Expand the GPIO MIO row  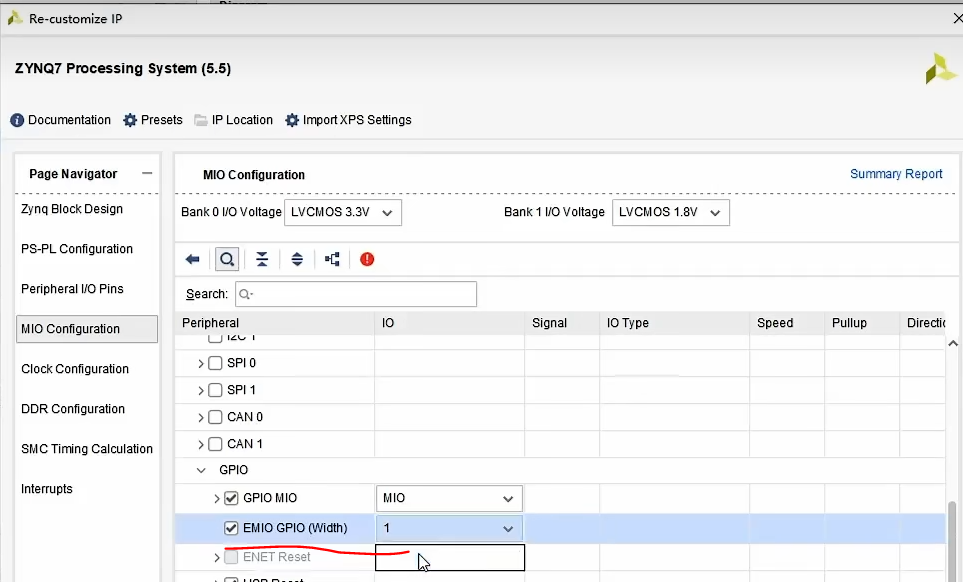click(217, 499)
